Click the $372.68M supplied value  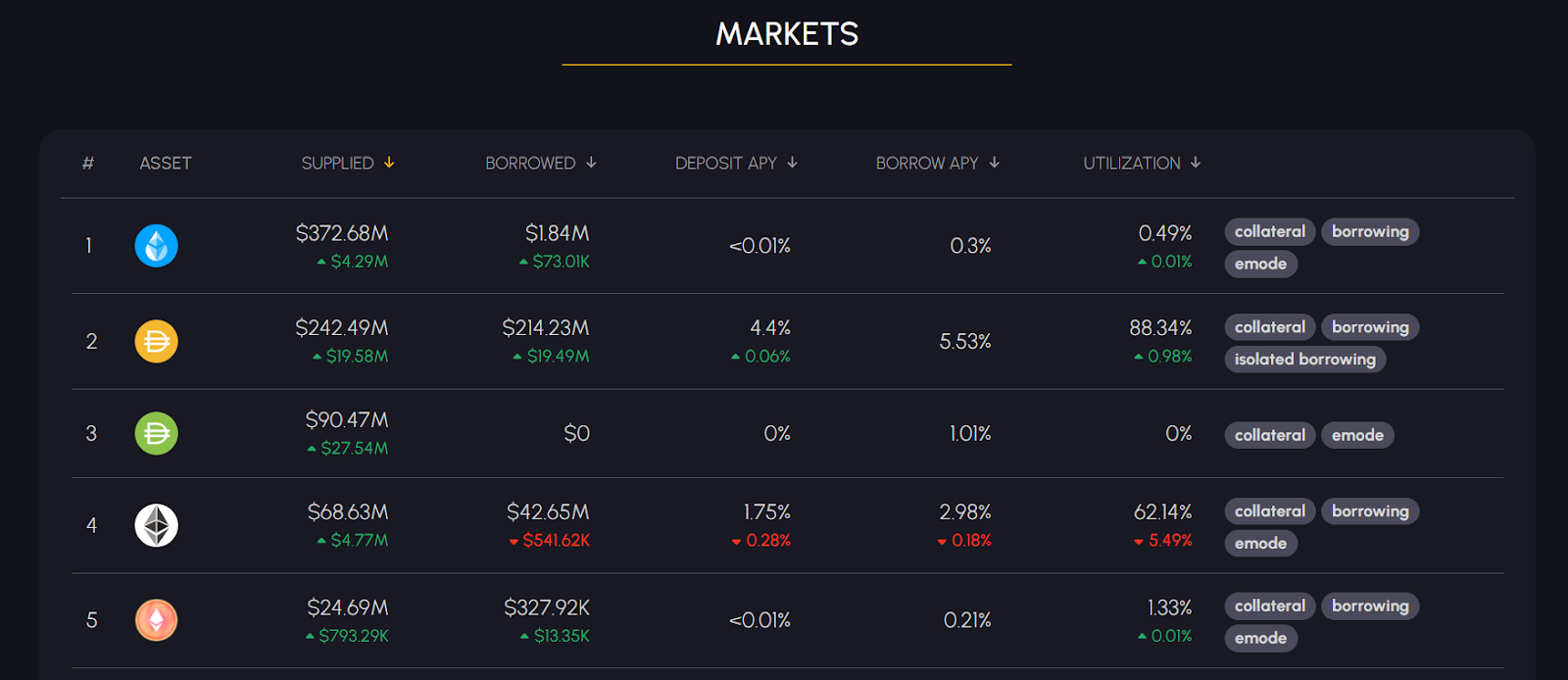click(342, 233)
